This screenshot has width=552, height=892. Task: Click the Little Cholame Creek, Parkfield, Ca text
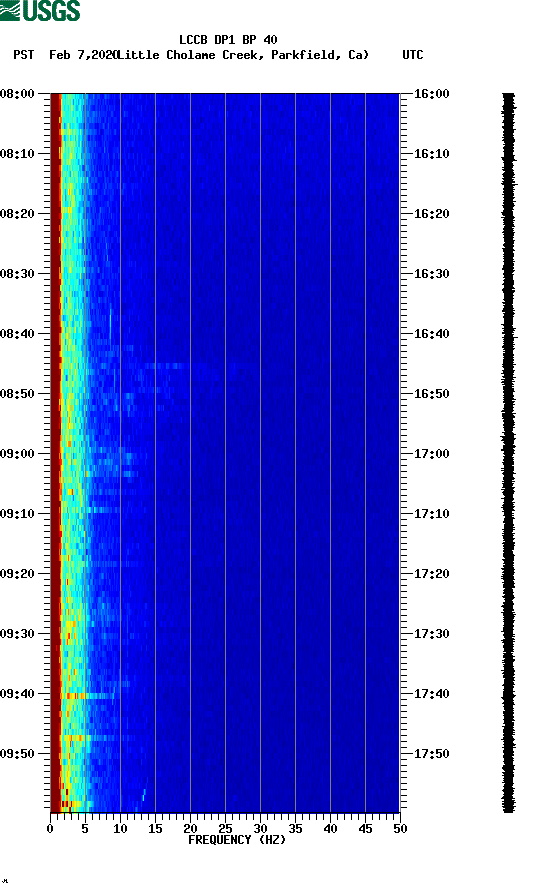(243, 55)
